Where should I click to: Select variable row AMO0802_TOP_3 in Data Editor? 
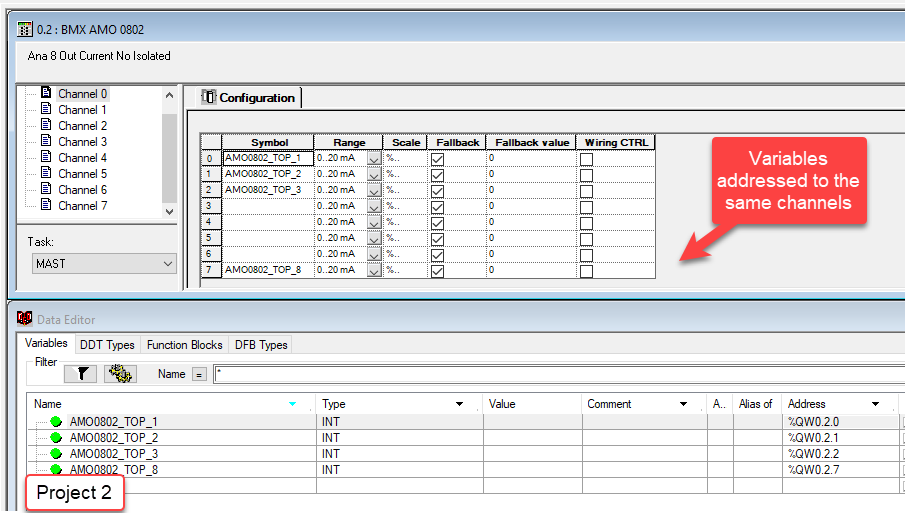click(x=462, y=454)
